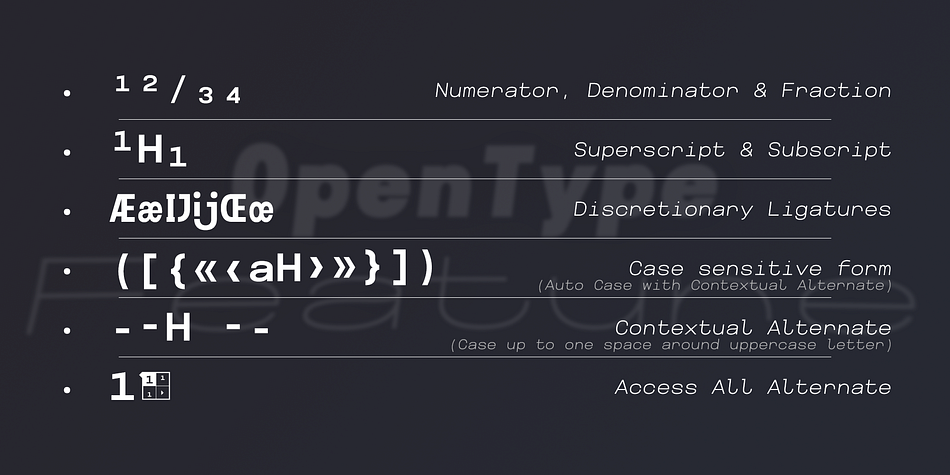Click the Discretionary Ligatures label
This screenshot has height=475, width=950.
(x=732, y=210)
